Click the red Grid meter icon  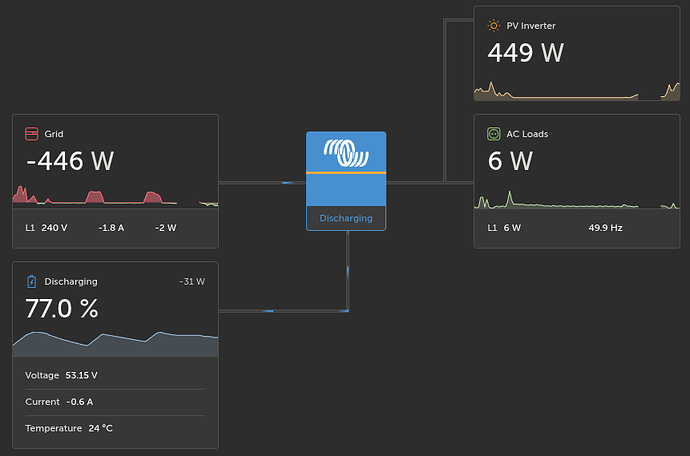32,134
